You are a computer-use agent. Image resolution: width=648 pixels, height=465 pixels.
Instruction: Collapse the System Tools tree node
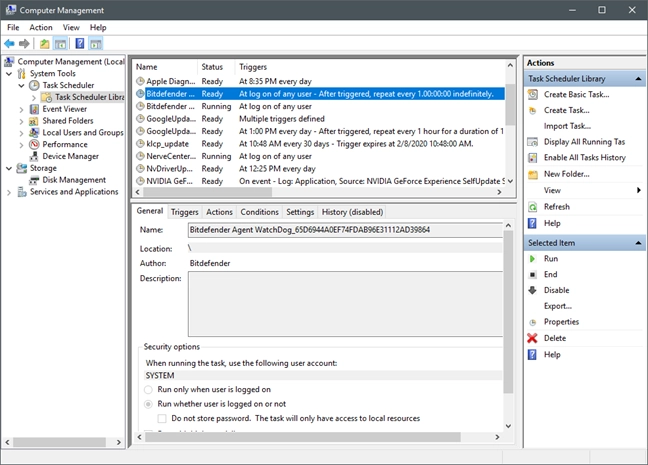(x=9, y=74)
